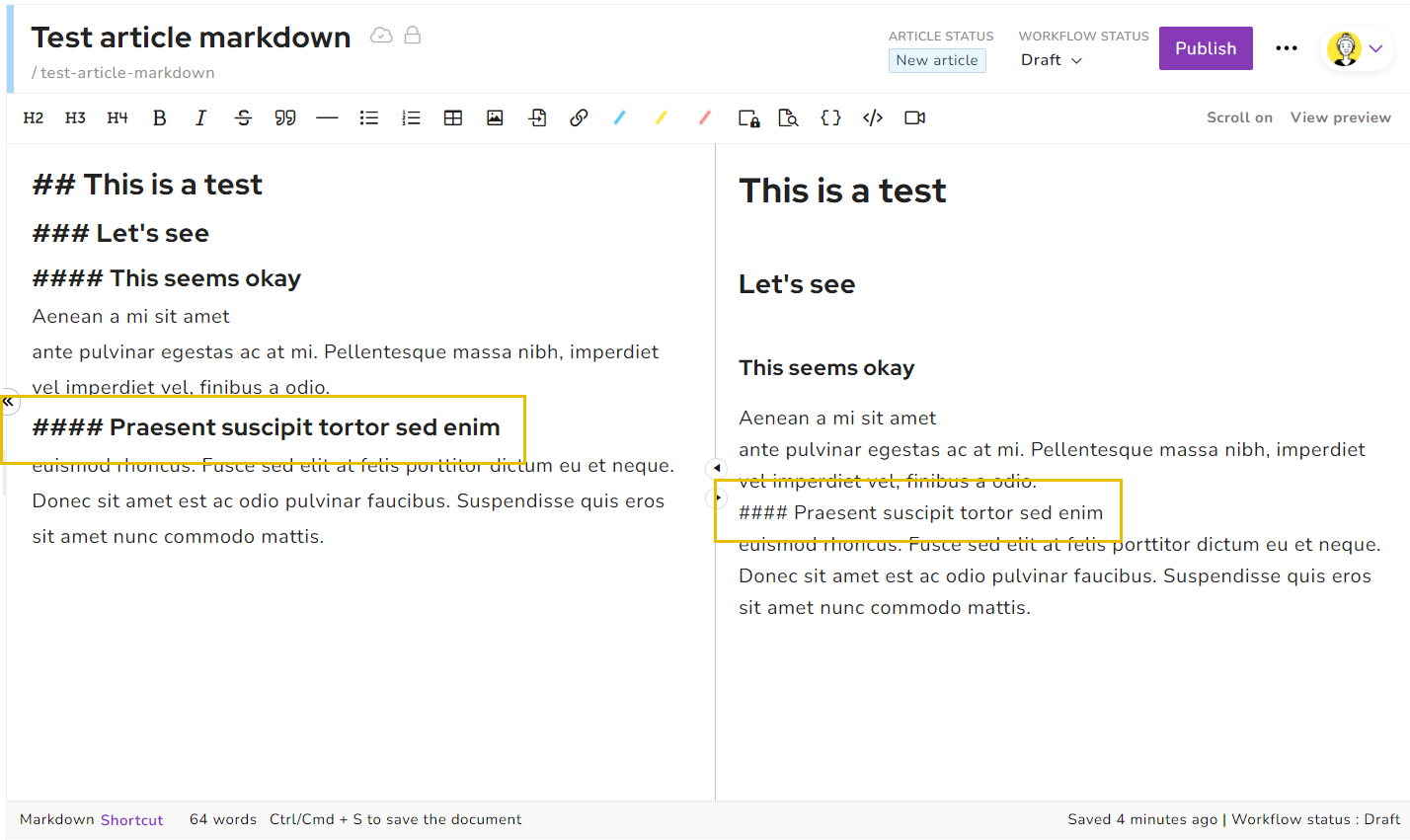Image resolution: width=1410 pixels, height=840 pixels.
Task: Apply strikethrough formatting
Action: click(x=243, y=118)
